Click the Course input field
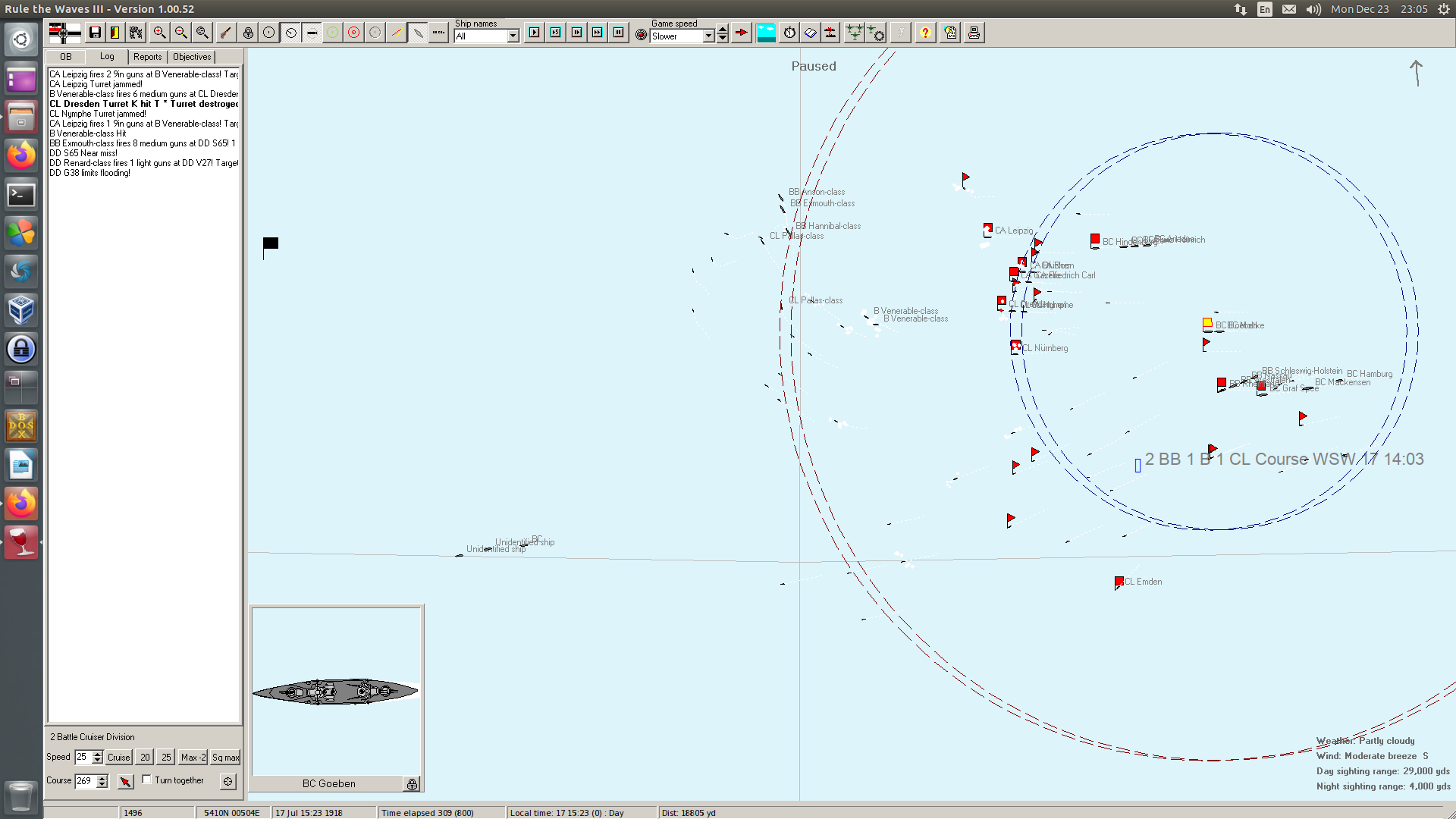Image resolution: width=1456 pixels, height=819 pixels. pyautogui.click(x=85, y=780)
